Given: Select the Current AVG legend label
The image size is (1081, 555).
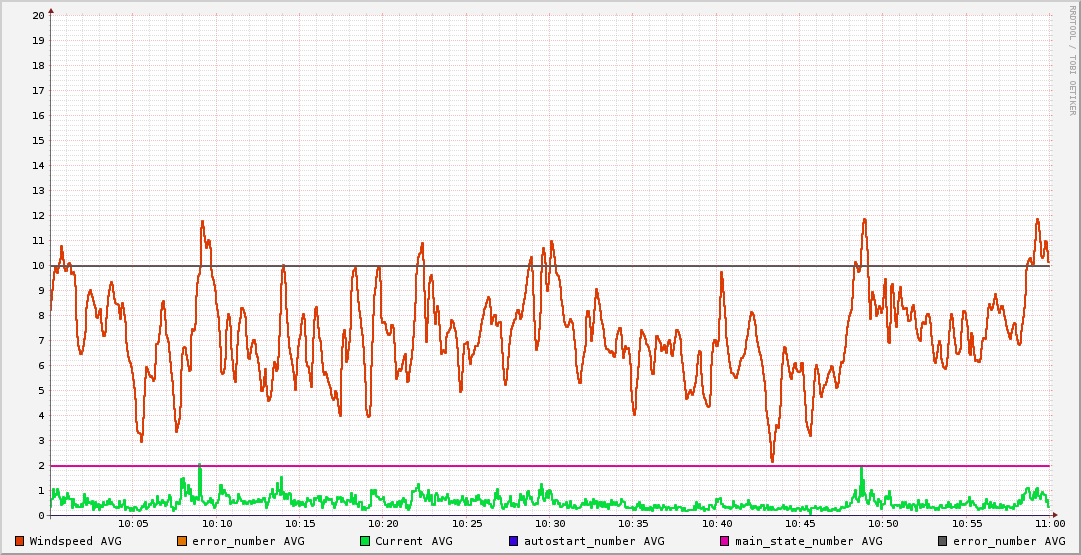Looking at the screenshot, I should 413,541.
